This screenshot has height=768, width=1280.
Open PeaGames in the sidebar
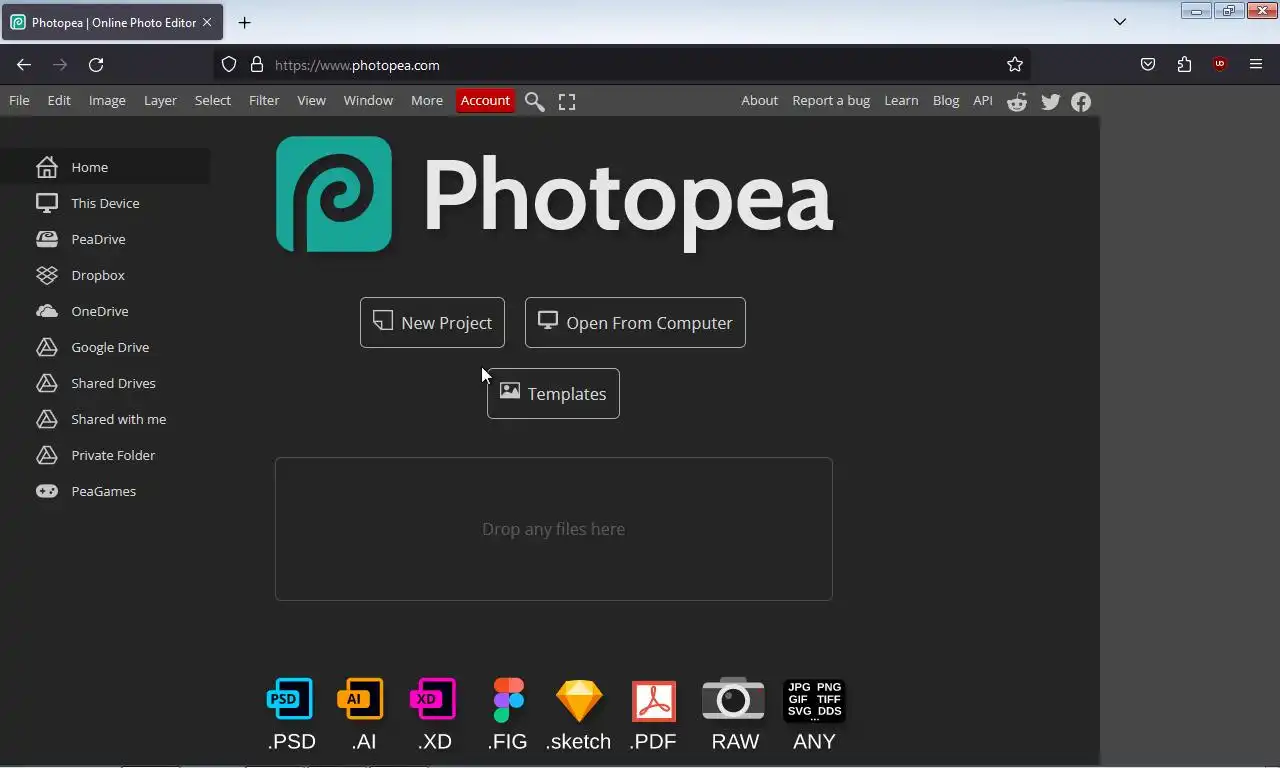coord(105,491)
